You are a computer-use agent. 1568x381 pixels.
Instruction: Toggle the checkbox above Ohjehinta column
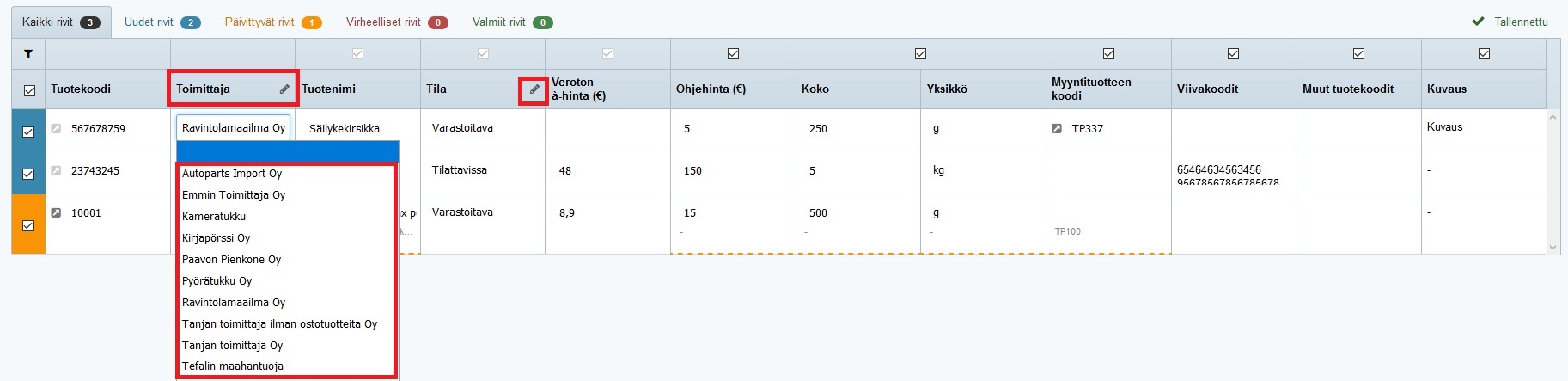[733, 54]
